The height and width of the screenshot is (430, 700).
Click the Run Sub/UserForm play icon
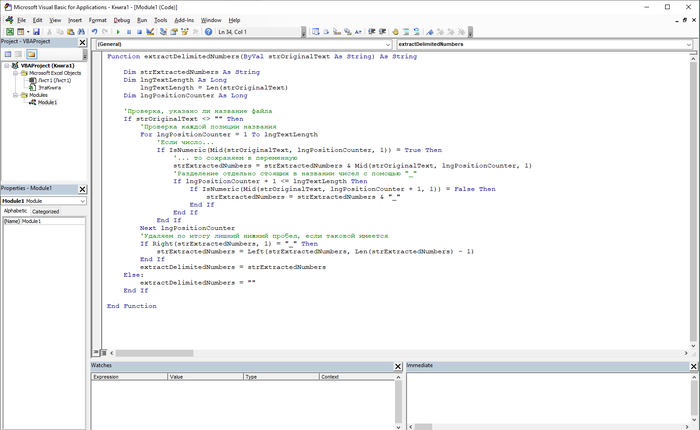coord(117,32)
